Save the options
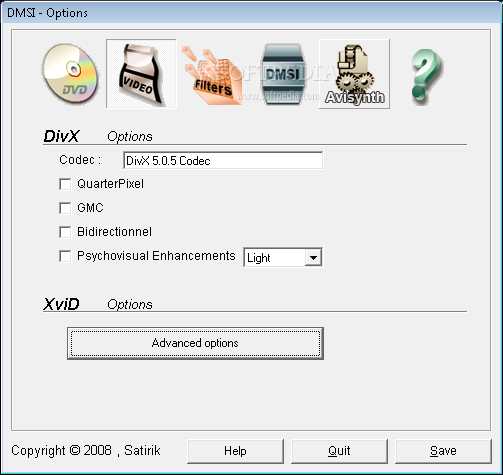Screen dimensions: 503x475 pos(443,451)
